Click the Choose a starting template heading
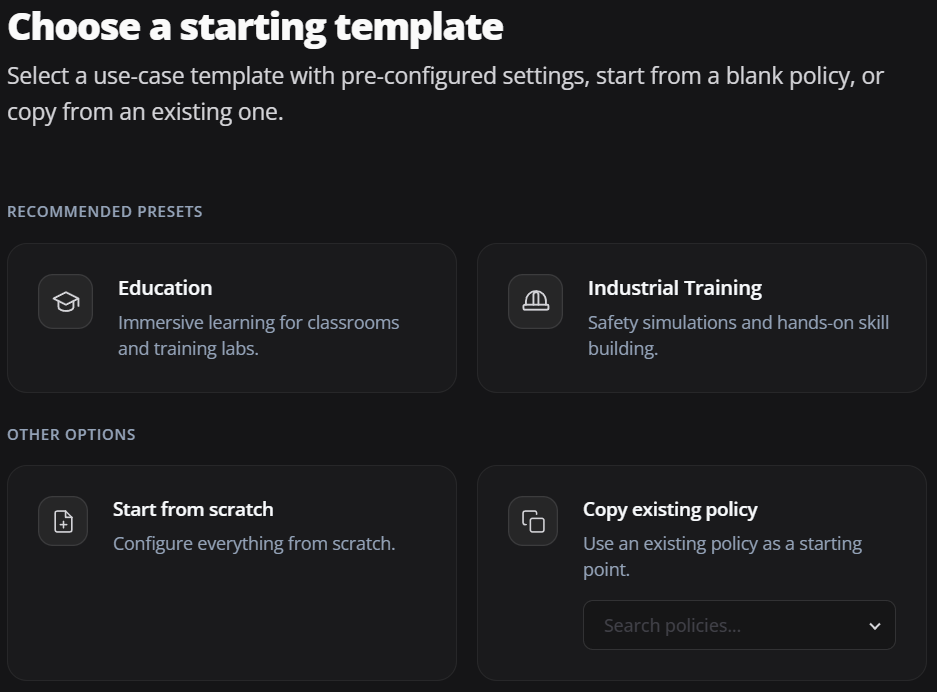The height and width of the screenshot is (692, 937). point(255,27)
